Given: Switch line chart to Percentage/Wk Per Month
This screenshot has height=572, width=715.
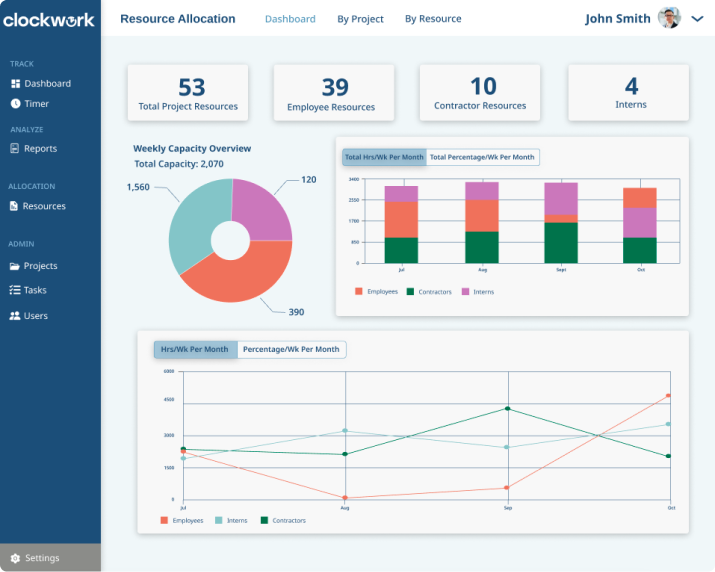Looking at the screenshot, I should [291, 349].
